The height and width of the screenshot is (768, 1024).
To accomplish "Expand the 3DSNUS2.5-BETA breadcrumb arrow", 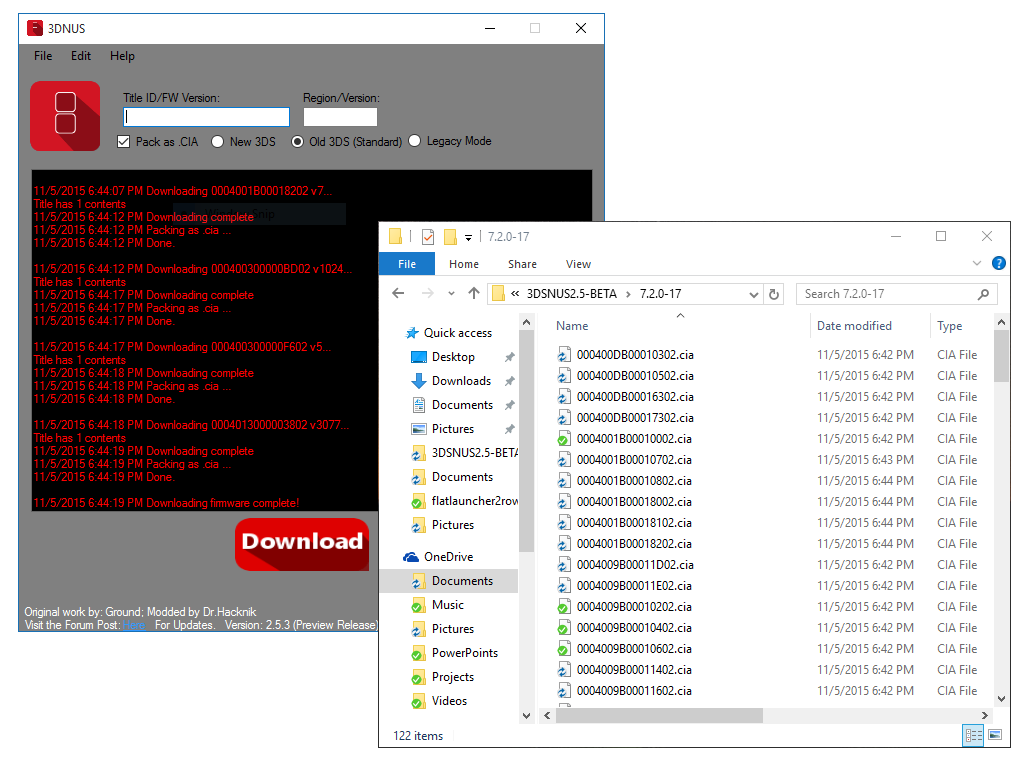I will (x=628, y=295).
